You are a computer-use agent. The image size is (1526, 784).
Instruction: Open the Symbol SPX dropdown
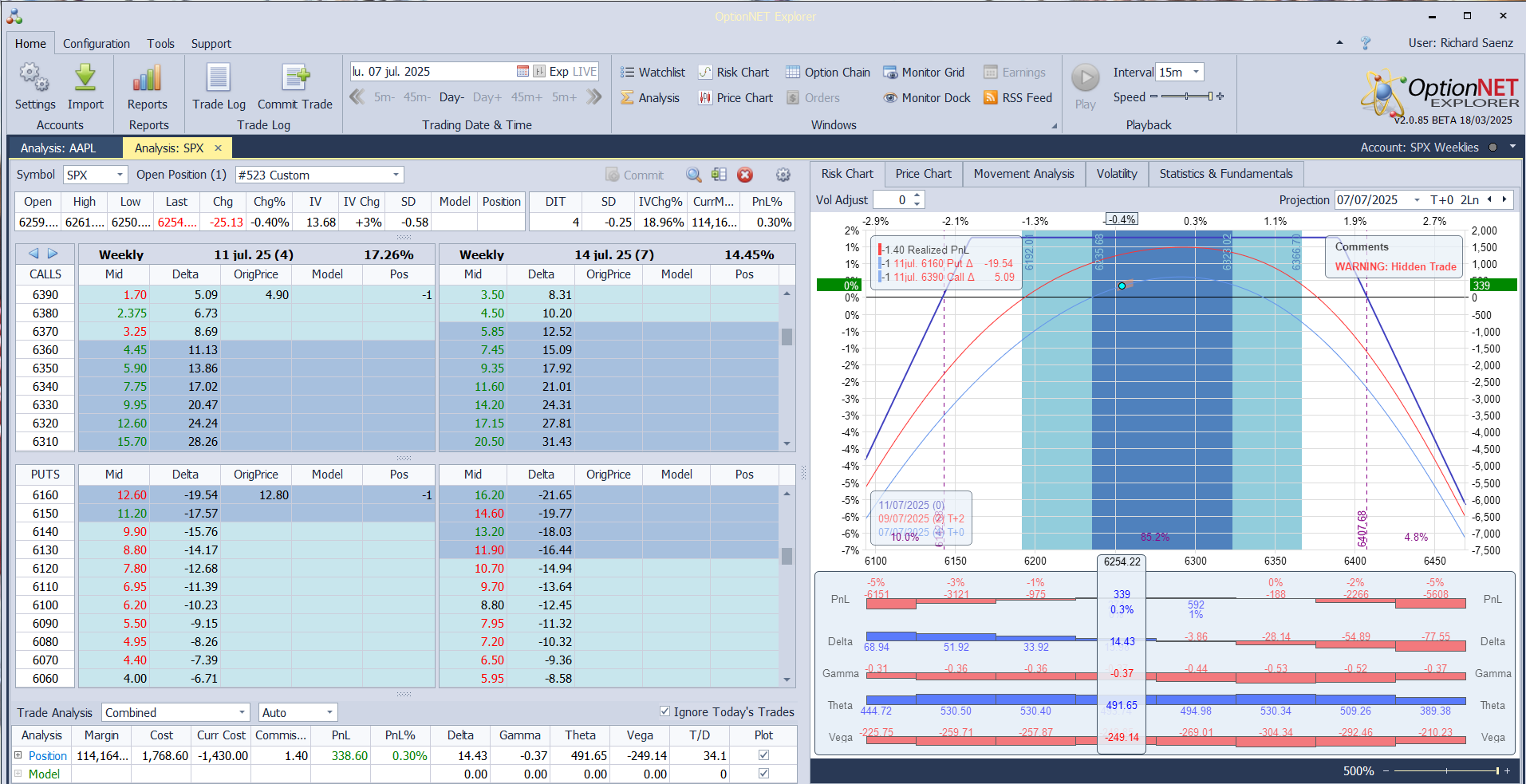point(120,175)
